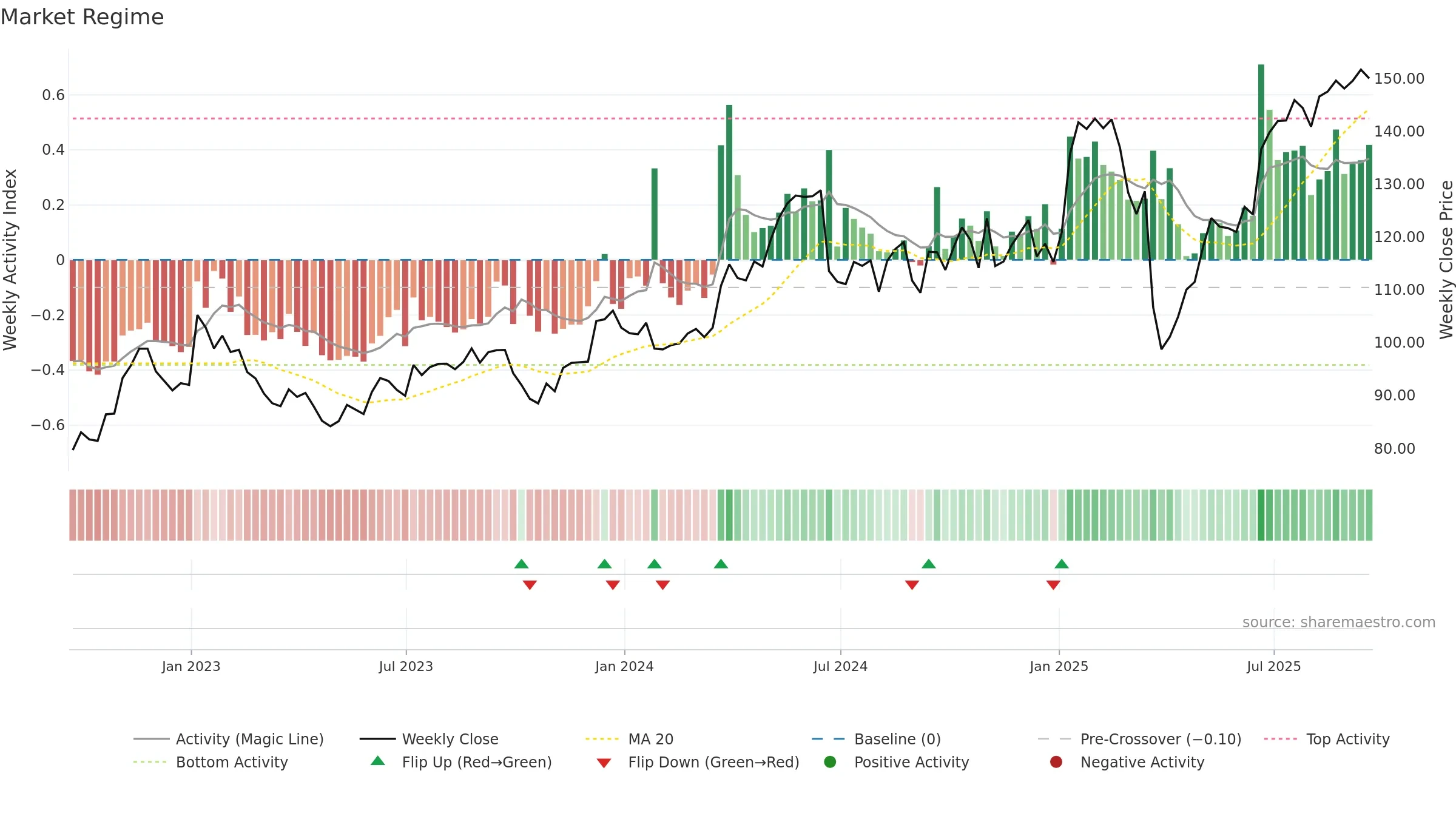Click the Jan 2024 axis label
Viewport: 1456px width, 819px height.
(624, 667)
